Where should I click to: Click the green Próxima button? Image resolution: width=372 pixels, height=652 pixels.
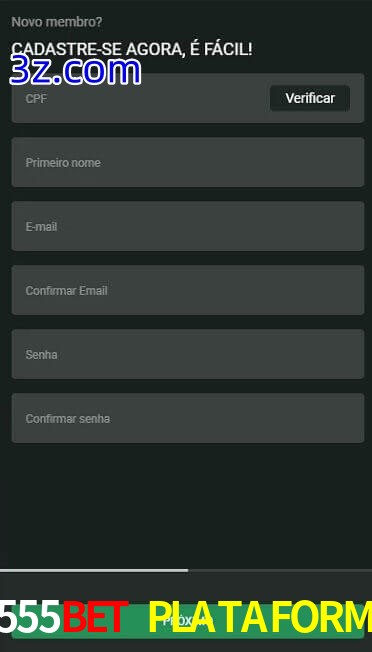[x=188, y=621]
